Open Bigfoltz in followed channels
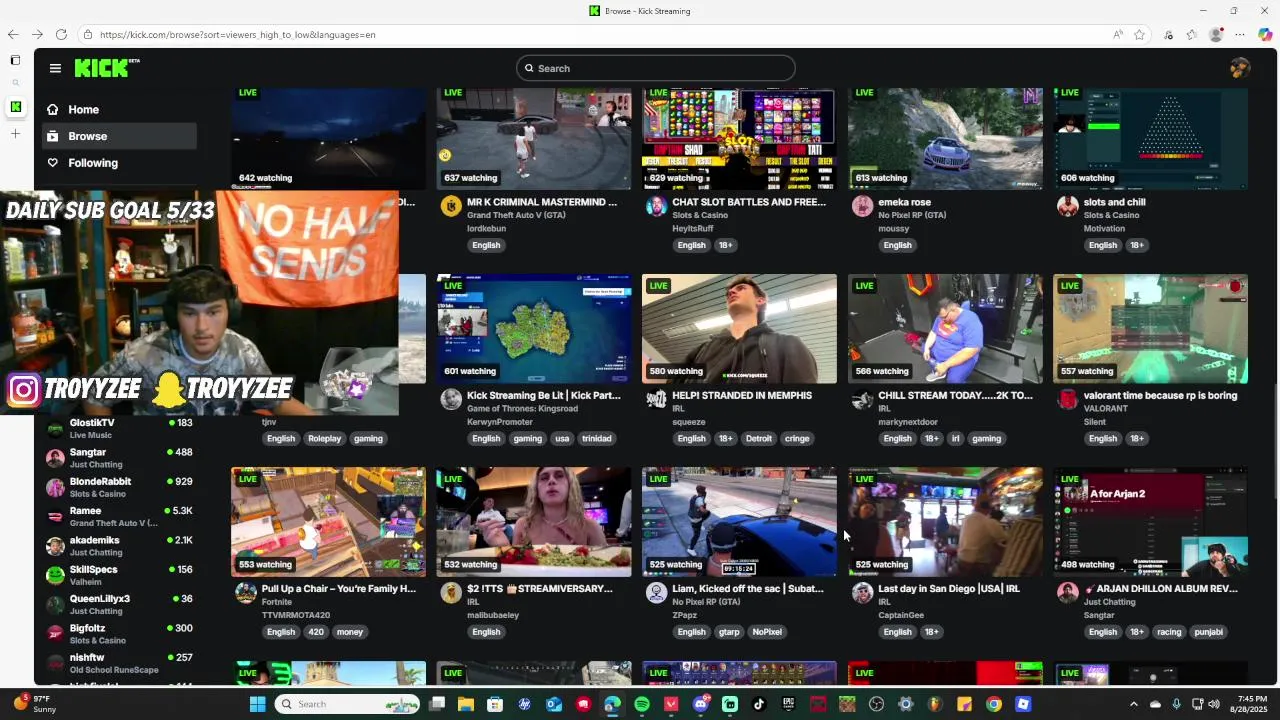Viewport: 1280px width, 720px height. (120, 634)
